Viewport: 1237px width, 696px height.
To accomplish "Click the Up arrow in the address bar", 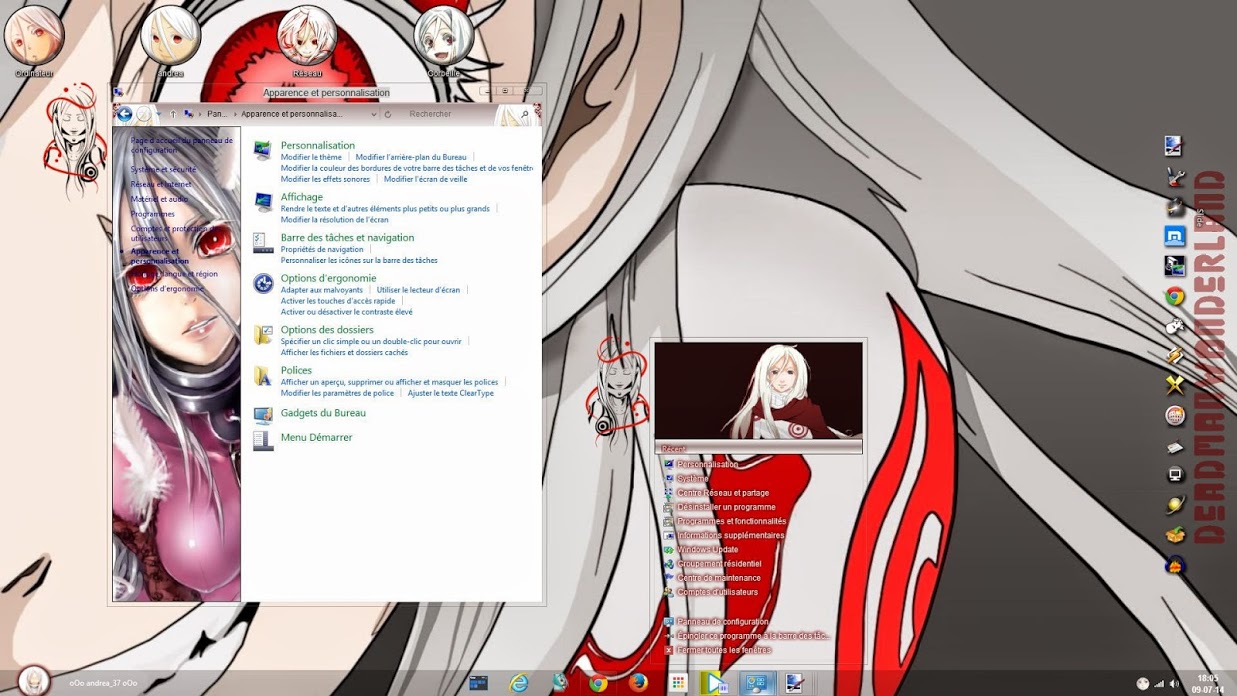I will click(173, 114).
